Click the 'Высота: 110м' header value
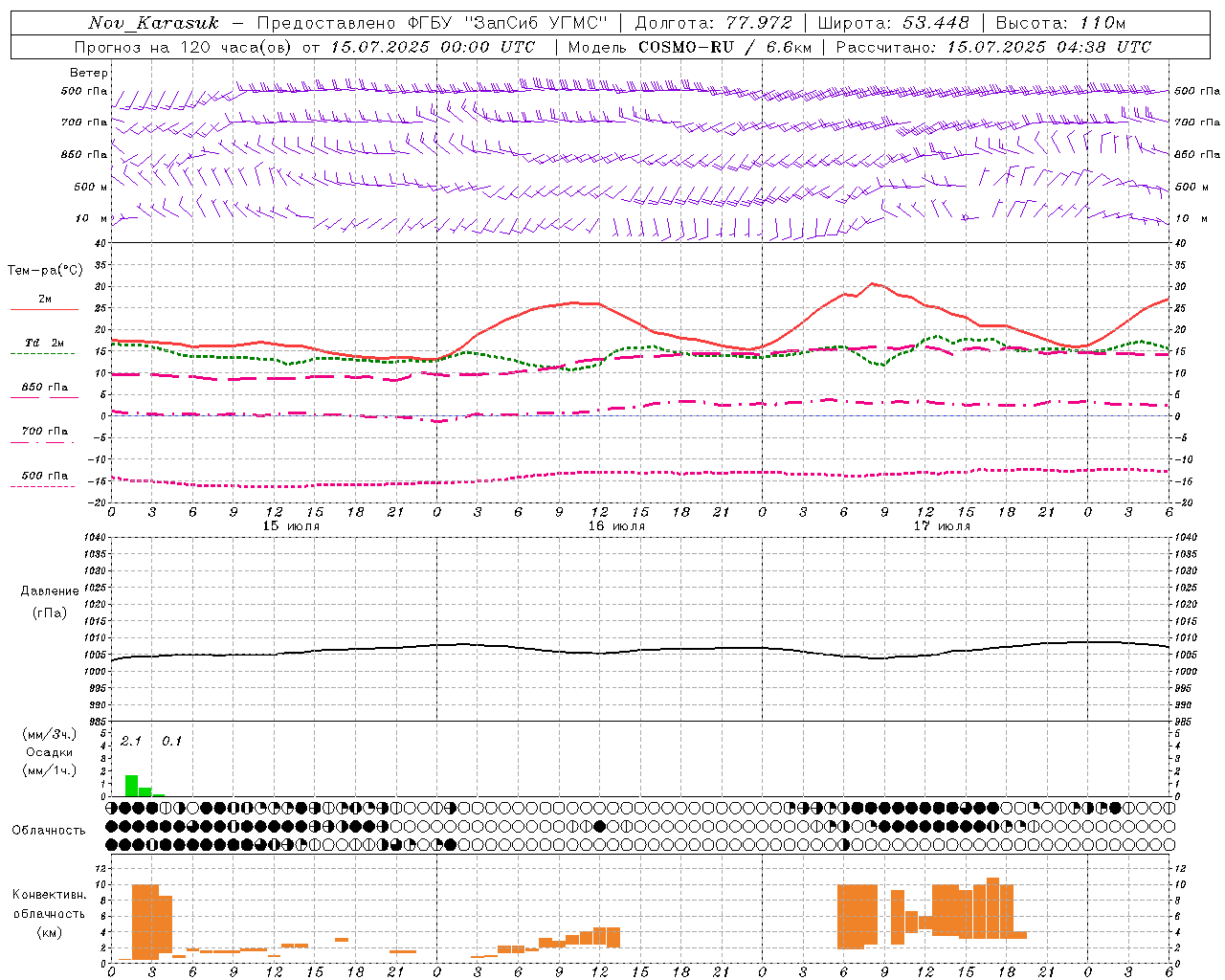Screen dimensions: 1225x980 [1060, 23]
